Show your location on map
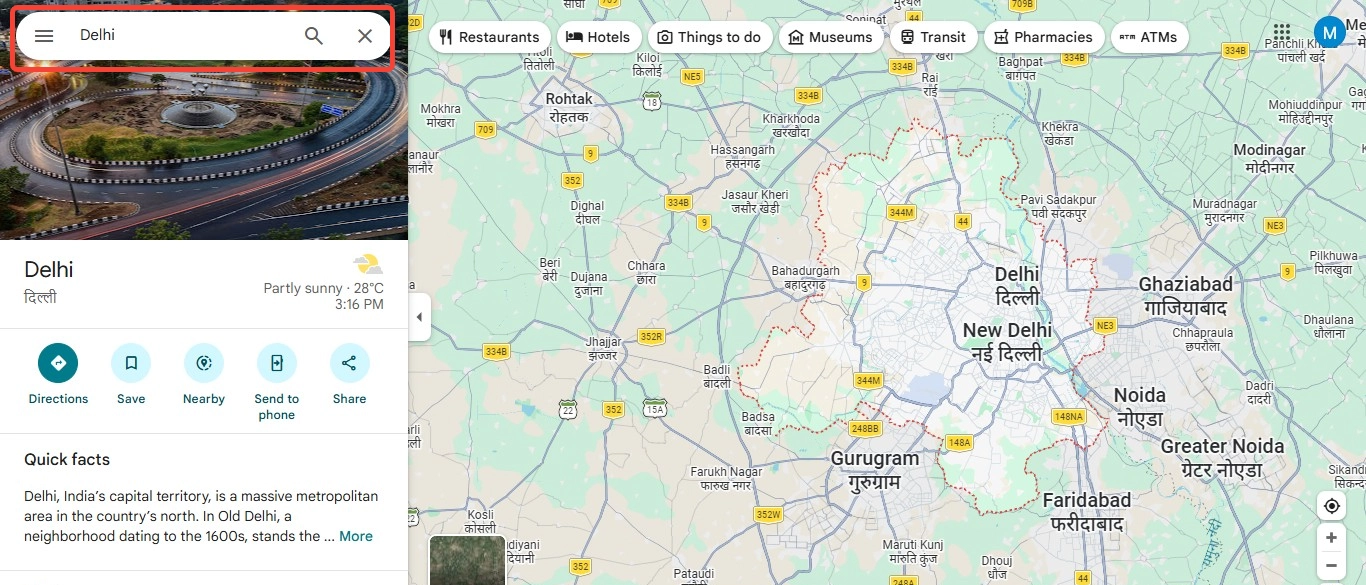The width and height of the screenshot is (1366, 585). (1331, 506)
